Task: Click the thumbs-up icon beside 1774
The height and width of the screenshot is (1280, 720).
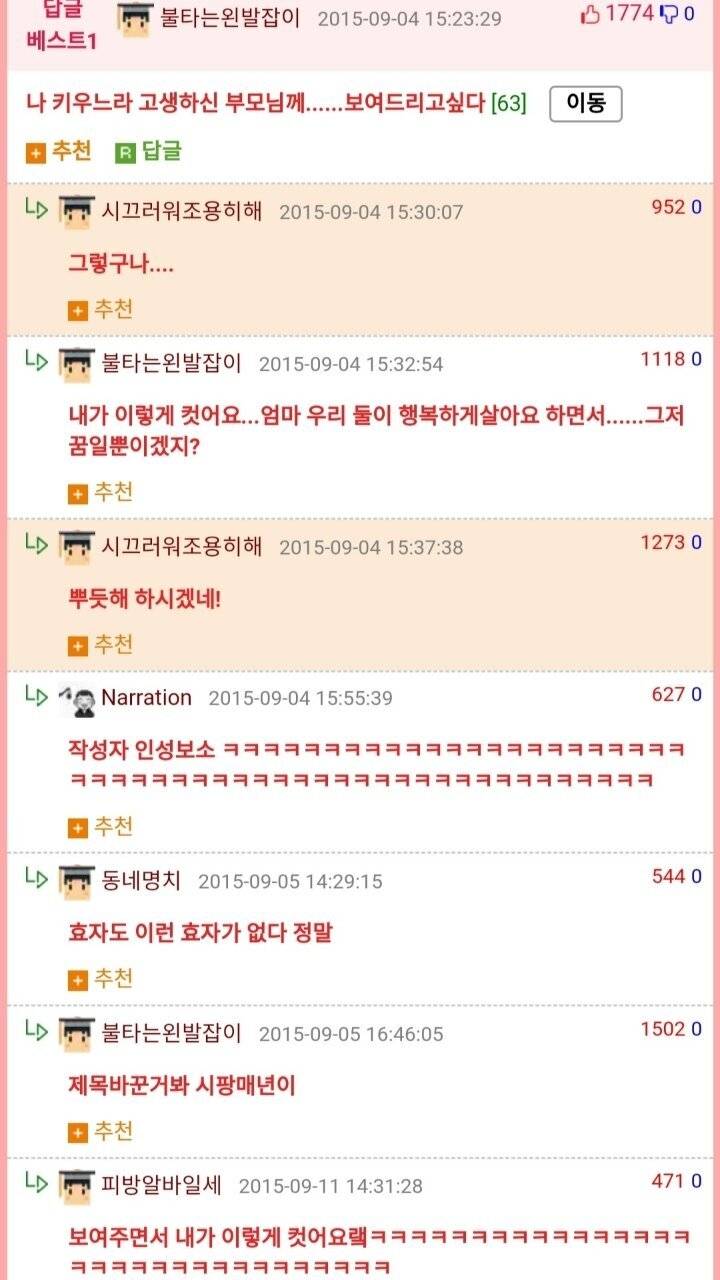Action: pos(590,15)
